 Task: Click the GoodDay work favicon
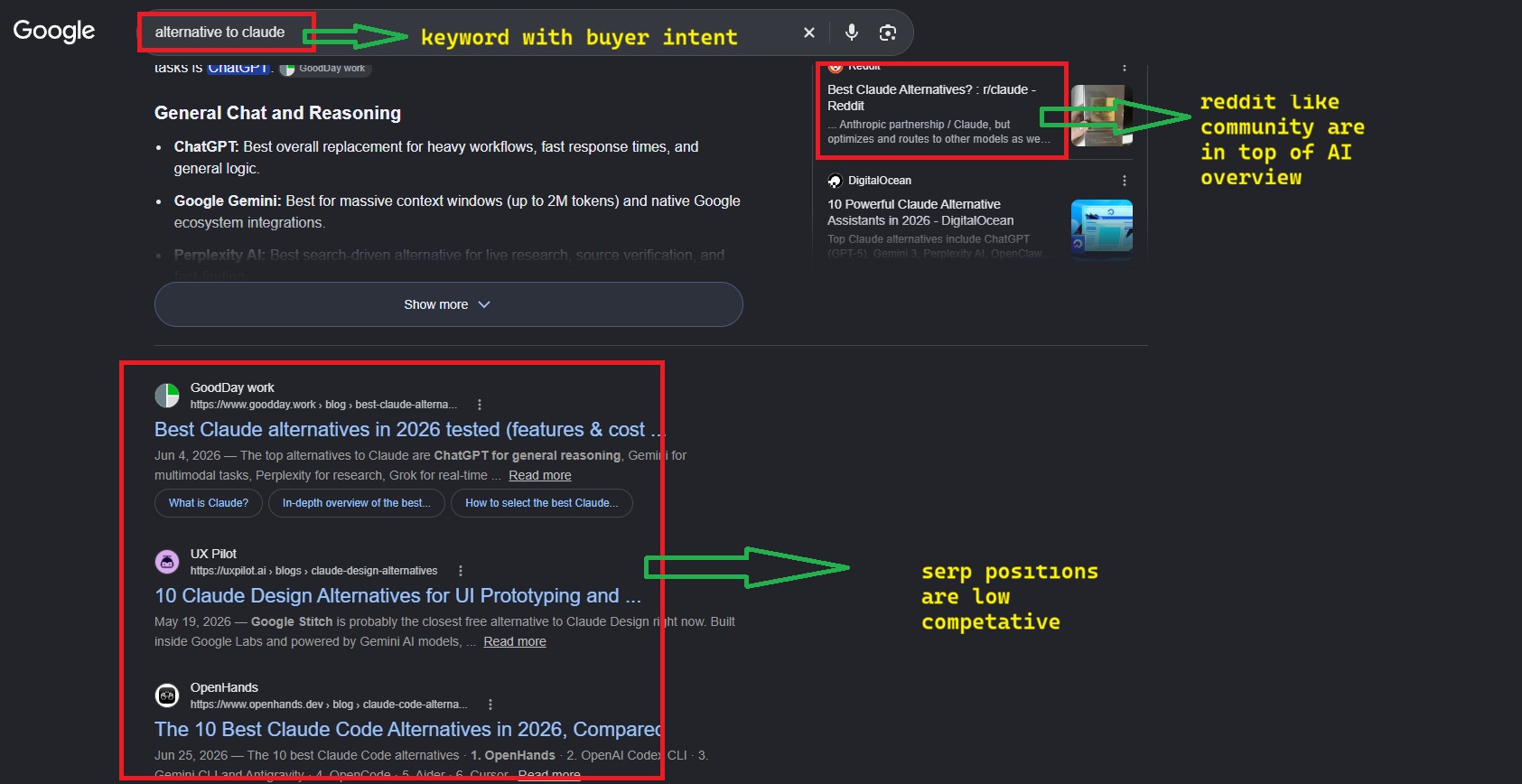click(x=167, y=396)
